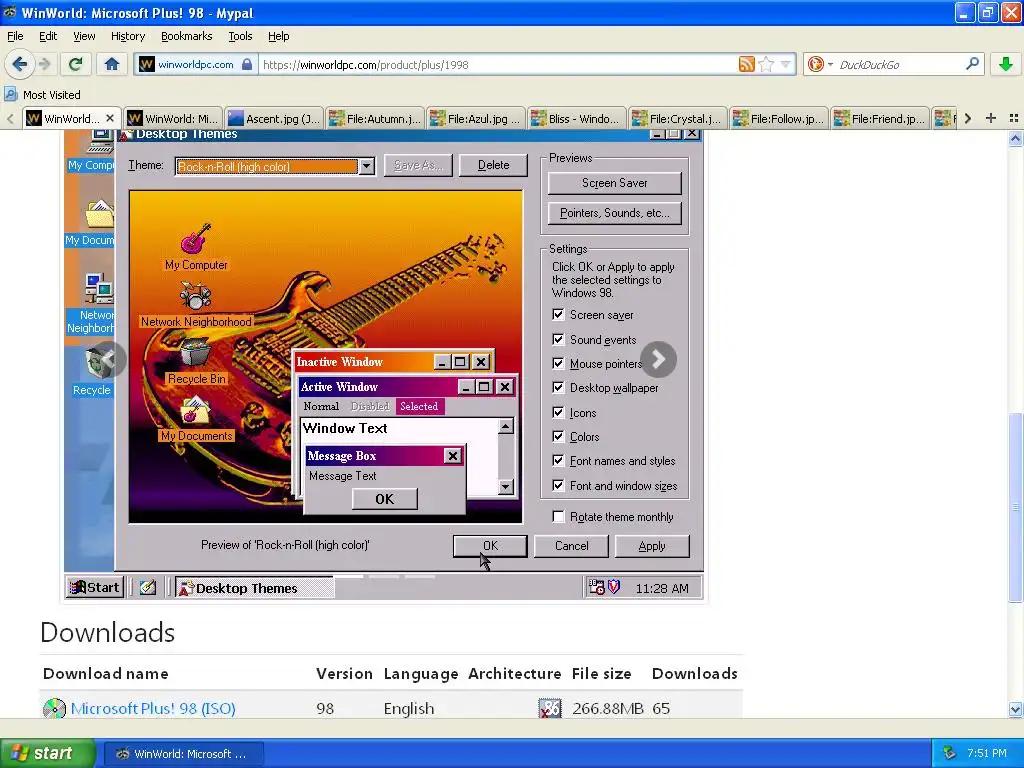Click the DuckDuckGo search field

898,64
